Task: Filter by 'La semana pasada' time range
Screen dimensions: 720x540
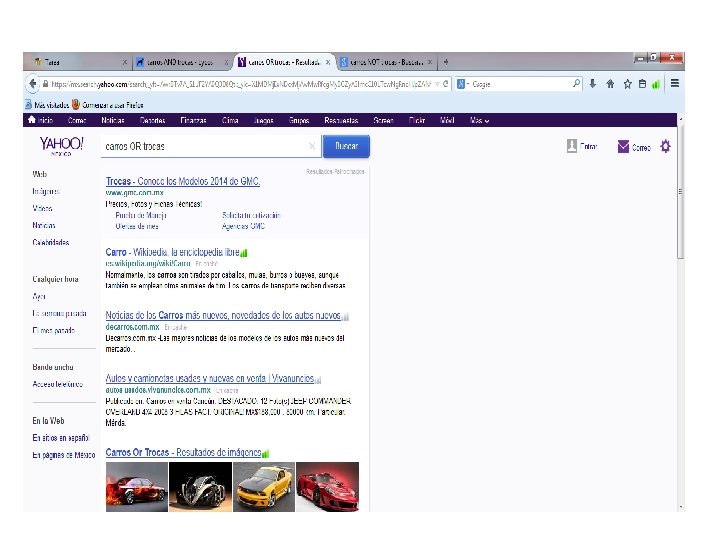Action: (x=59, y=314)
